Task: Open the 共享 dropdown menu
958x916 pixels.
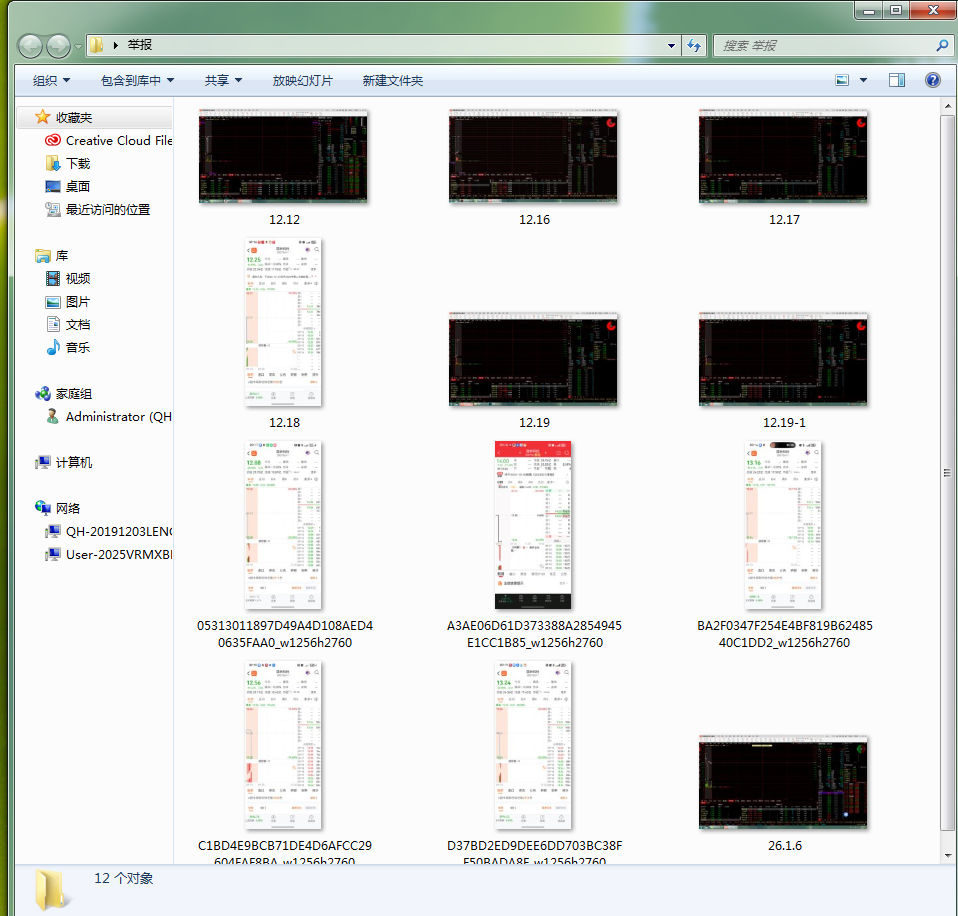Action: point(223,80)
